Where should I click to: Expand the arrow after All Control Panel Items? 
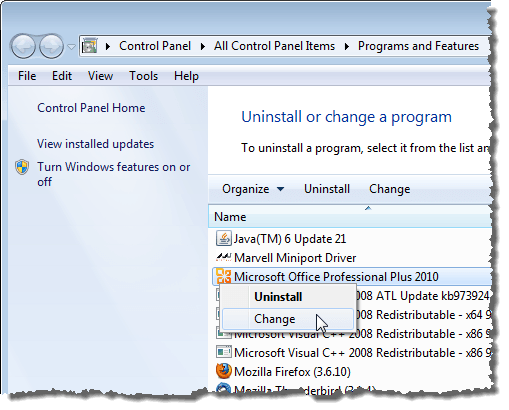[347, 46]
